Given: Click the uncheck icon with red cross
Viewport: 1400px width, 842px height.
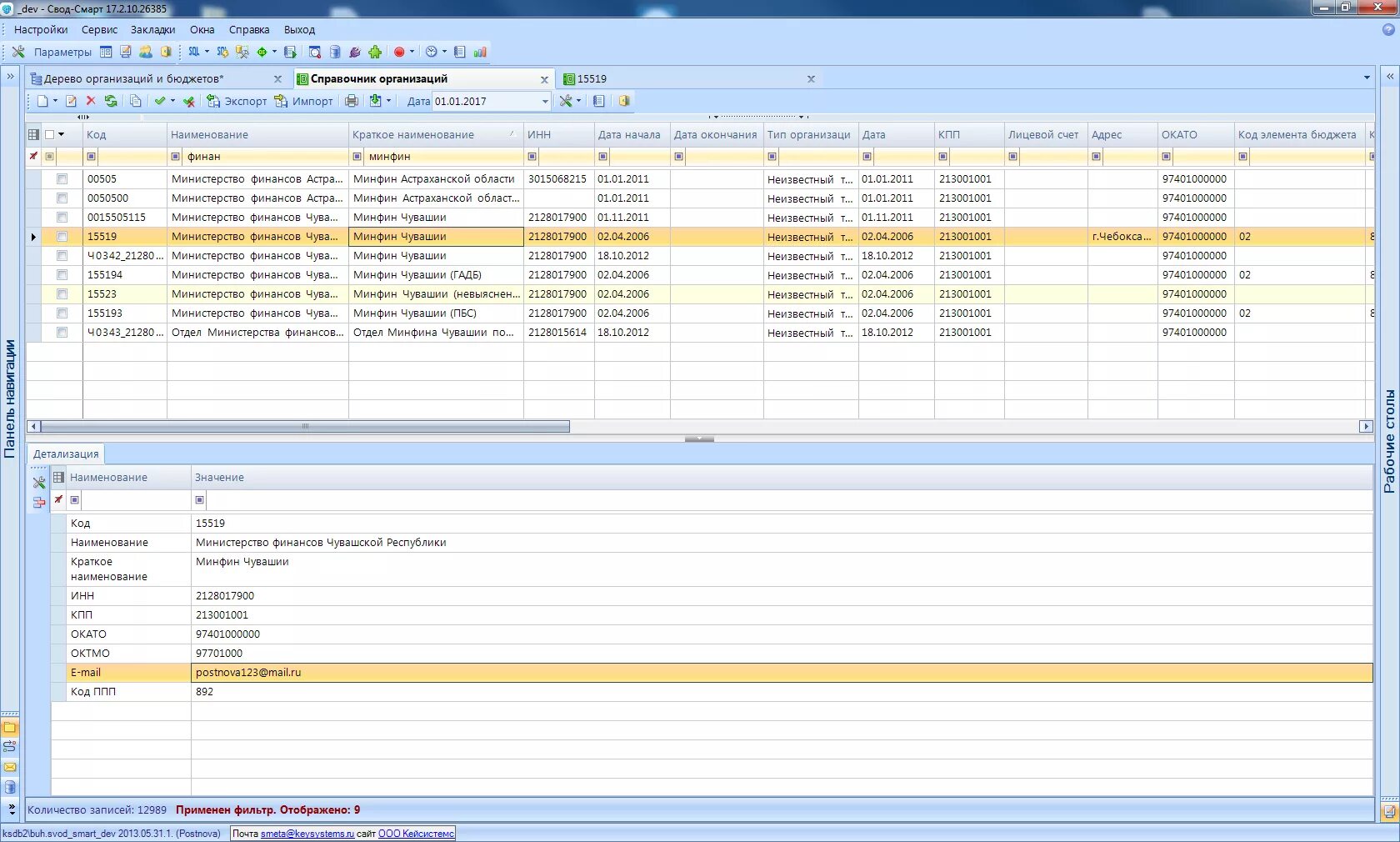Looking at the screenshot, I should [x=189, y=101].
